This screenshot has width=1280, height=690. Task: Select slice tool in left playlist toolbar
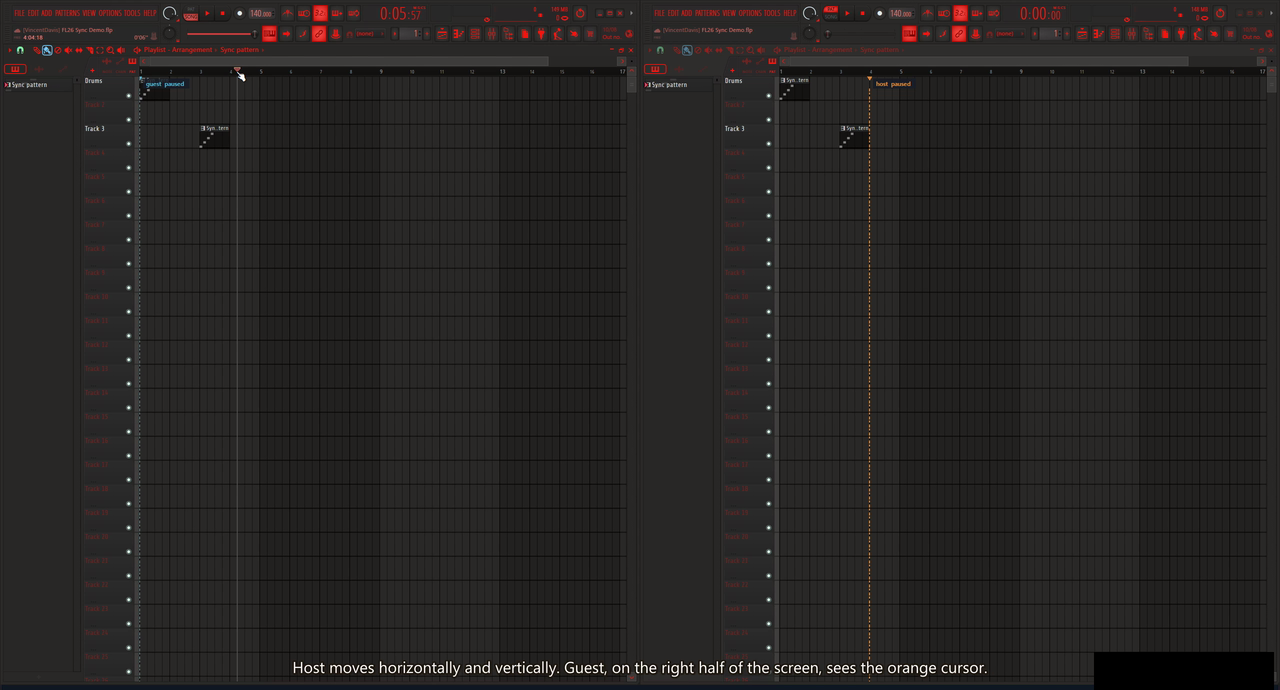coord(89,50)
